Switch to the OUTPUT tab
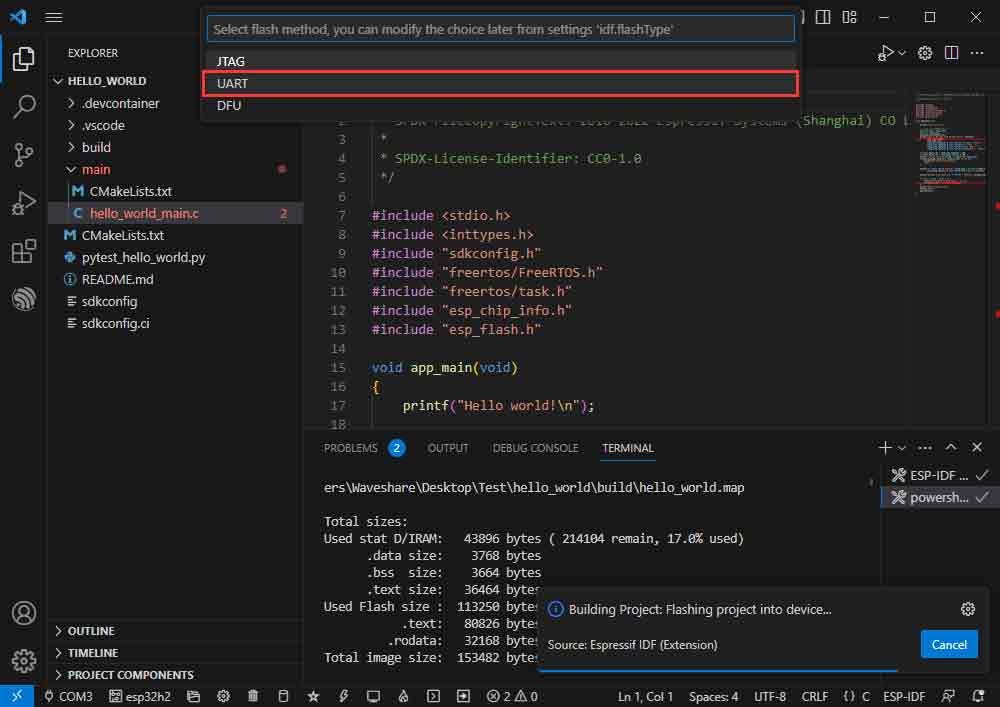Screen dimensions: 1000x707 (448, 448)
